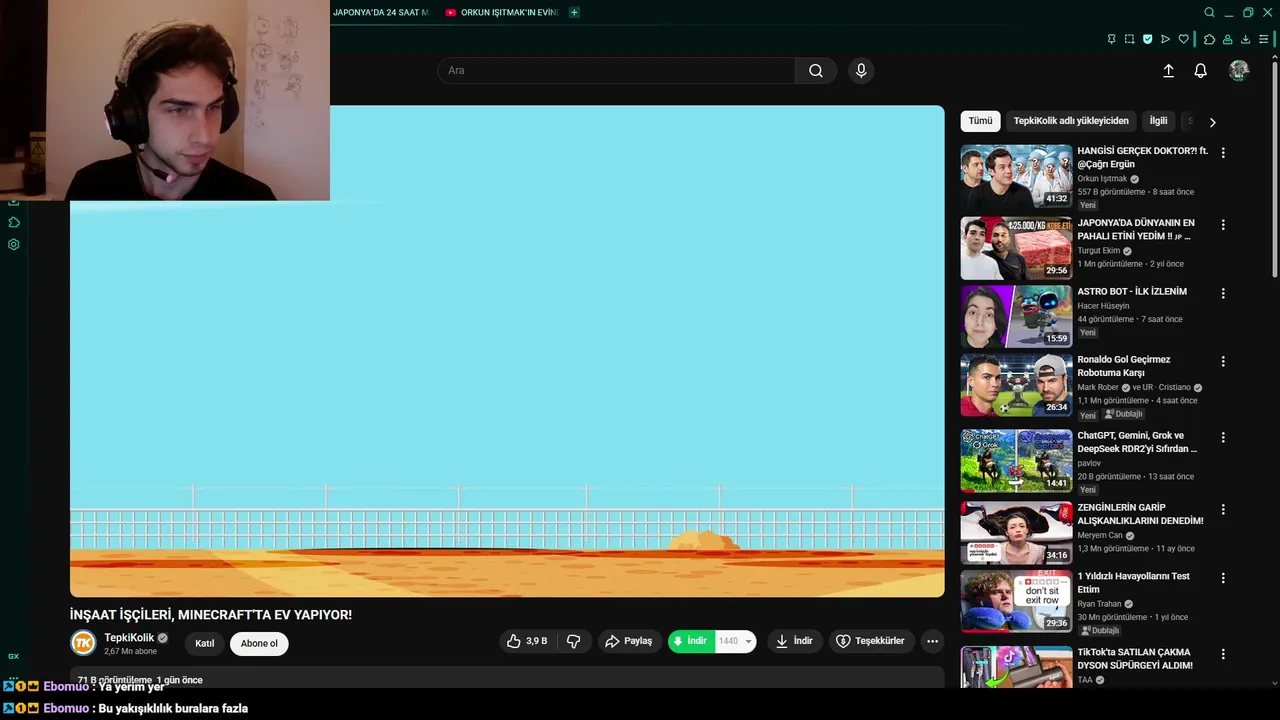Open ZENGİNLERİN GARİP ALIŞKANLIKLARINI DENEDİM title
The width and height of the screenshot is (1280, 720).
click(1140, 514)
